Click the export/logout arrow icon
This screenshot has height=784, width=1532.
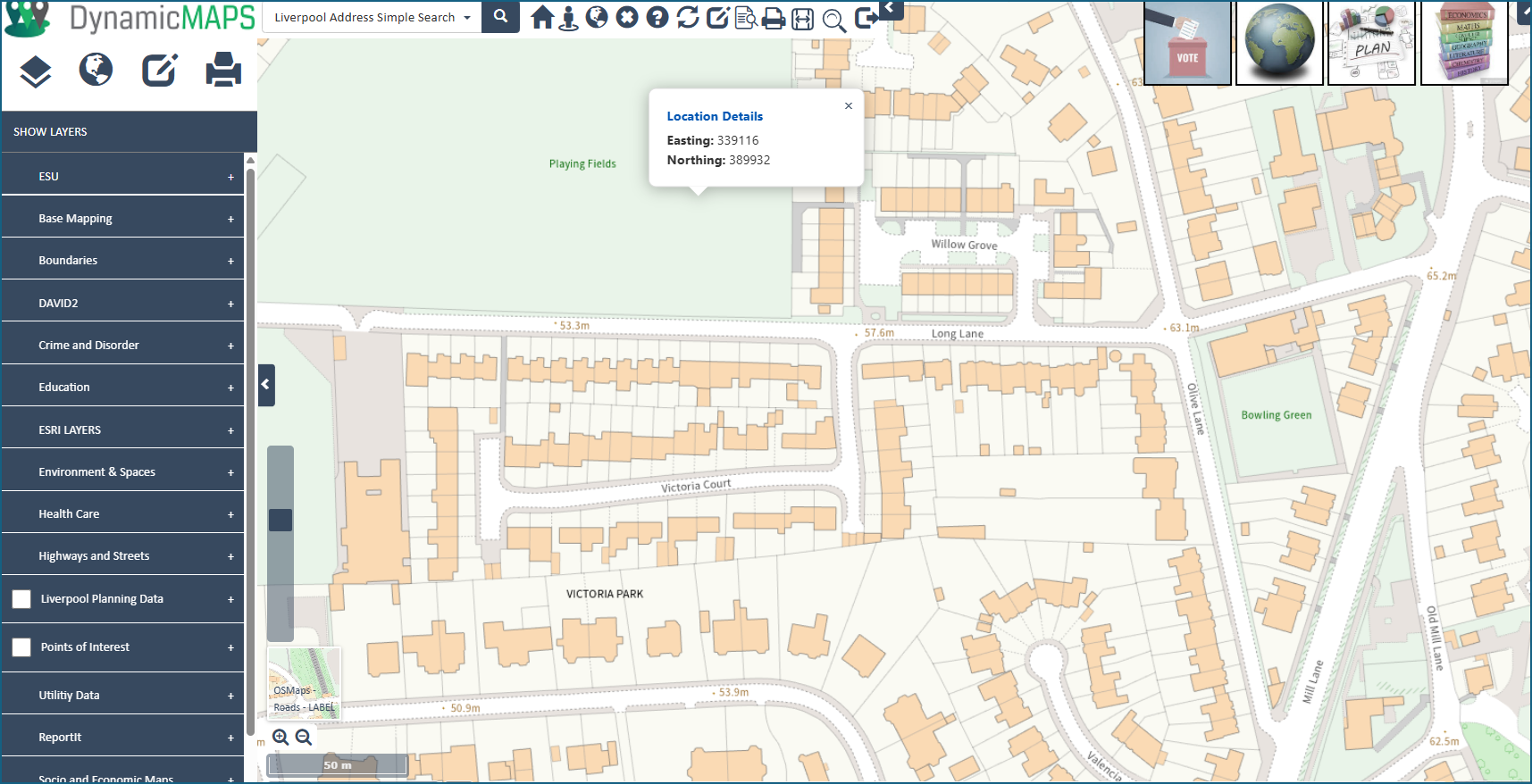(x=866, y=18)
